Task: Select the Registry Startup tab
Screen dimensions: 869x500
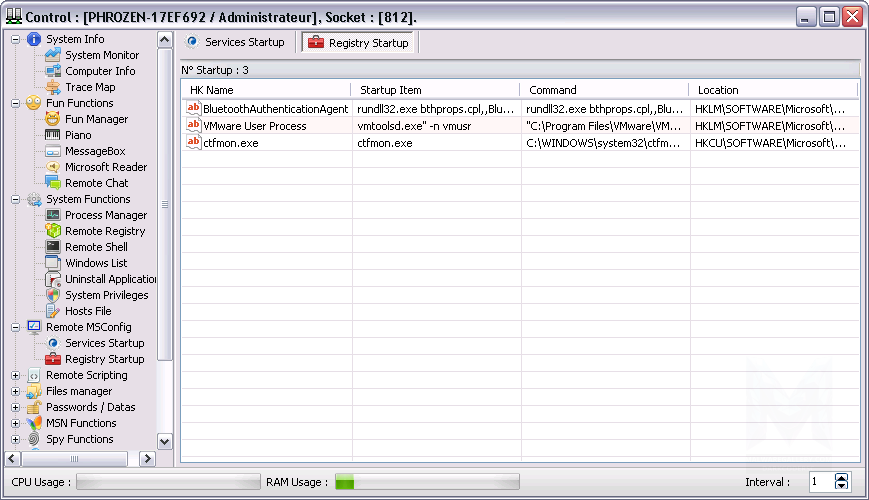Action: pyautogui.click(x=359, y=43)
